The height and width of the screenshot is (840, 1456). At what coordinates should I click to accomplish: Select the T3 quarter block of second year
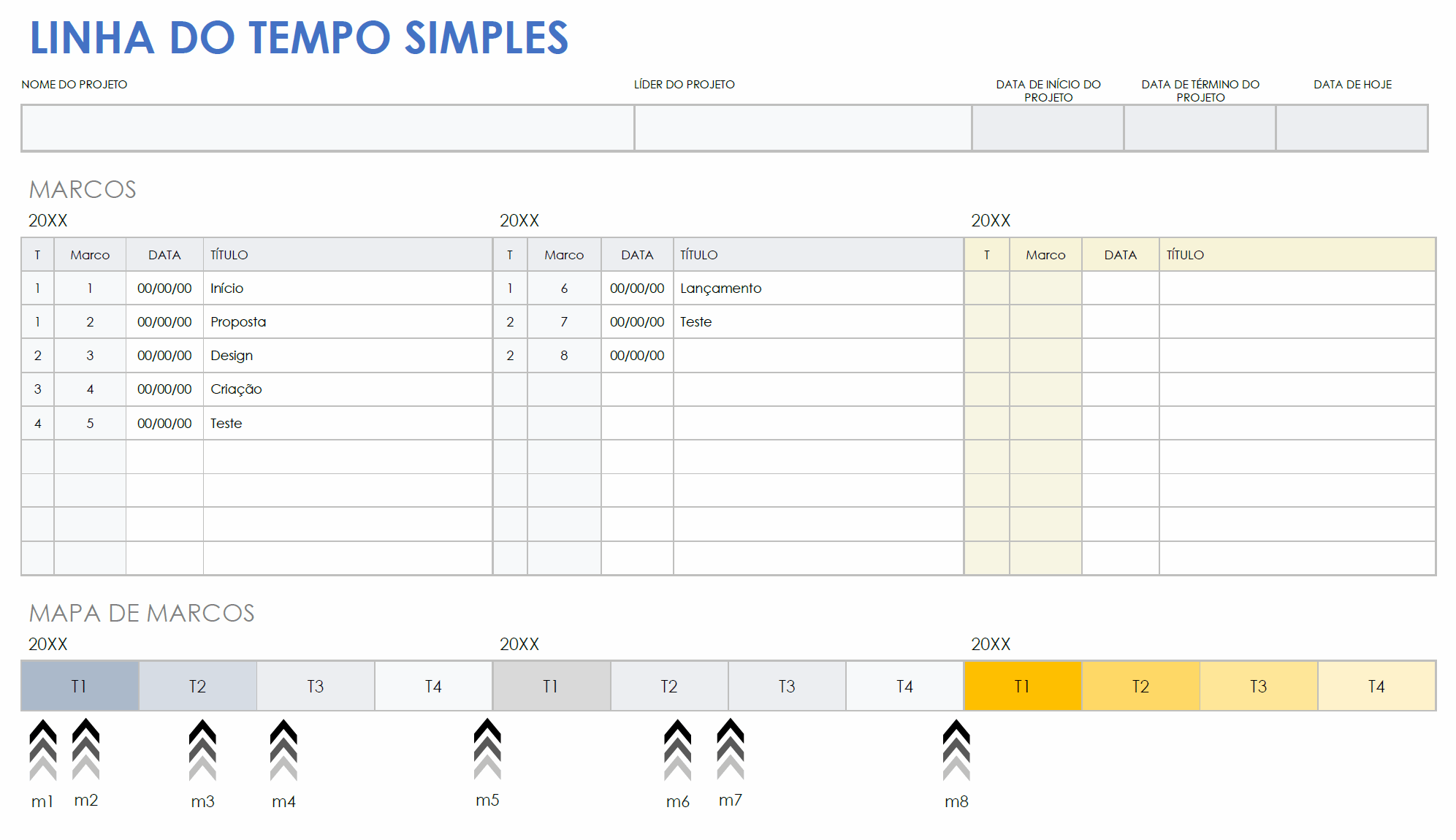click(x=787, y=686)
